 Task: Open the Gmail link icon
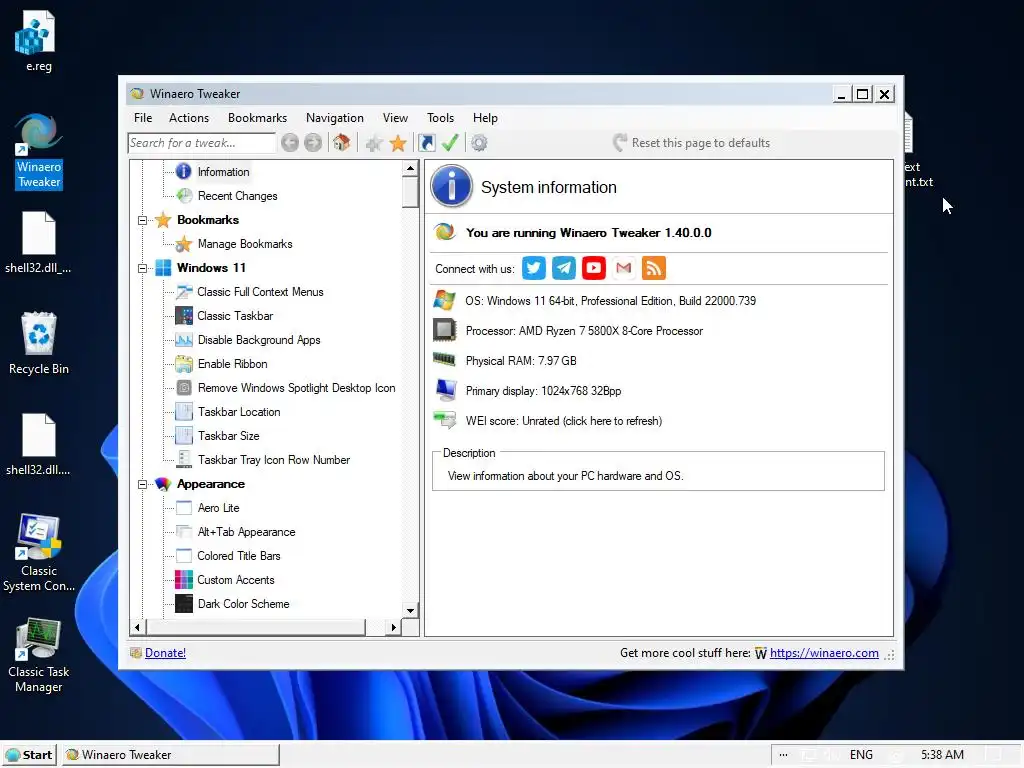624,268
